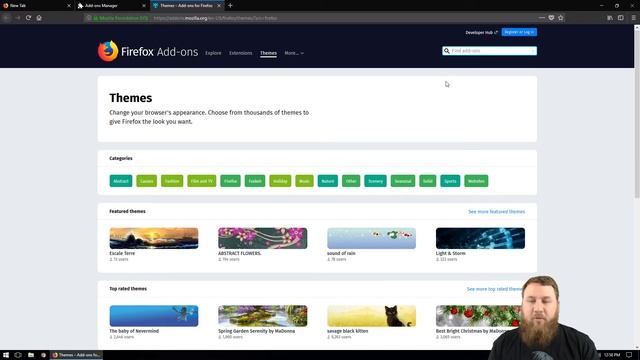Select the Solid category
This screenshot has width=640, height=360.
coord(428,181)
